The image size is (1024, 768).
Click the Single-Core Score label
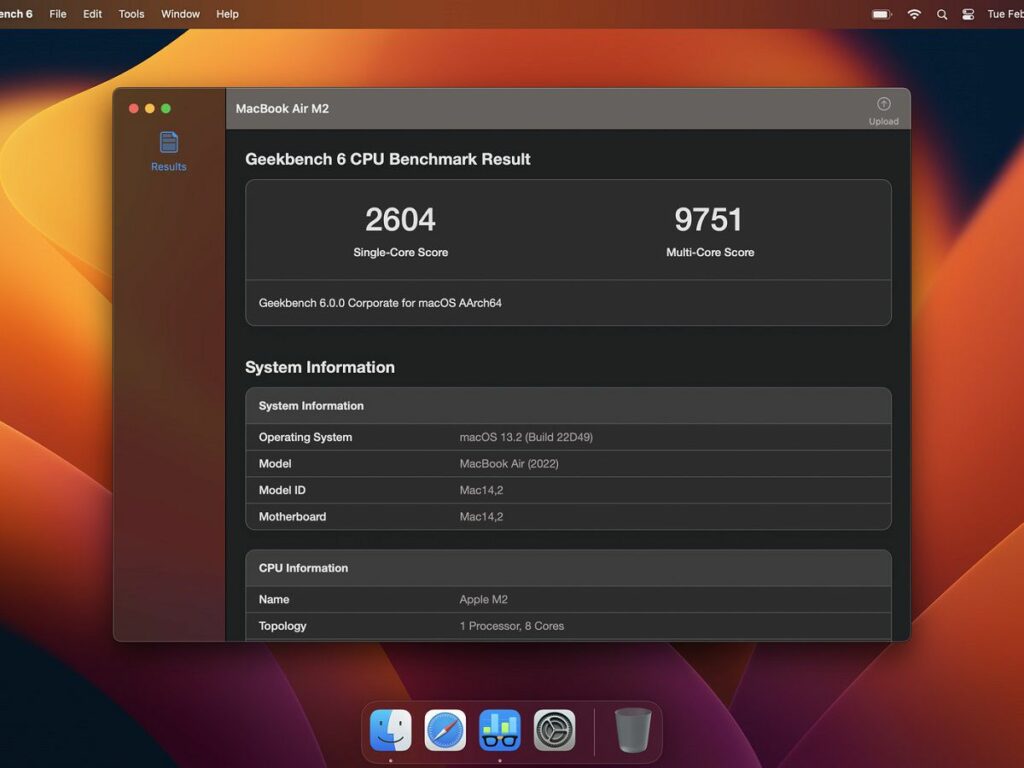[400, 252]
